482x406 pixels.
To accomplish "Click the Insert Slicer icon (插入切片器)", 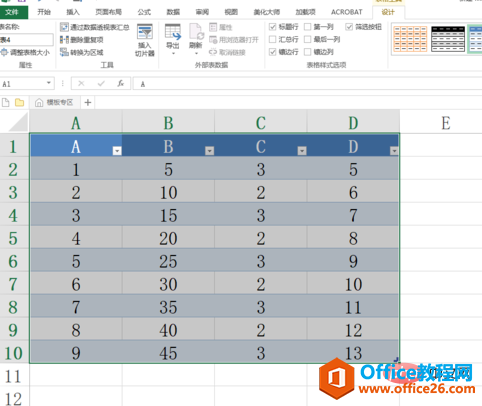I will (145, 32).
